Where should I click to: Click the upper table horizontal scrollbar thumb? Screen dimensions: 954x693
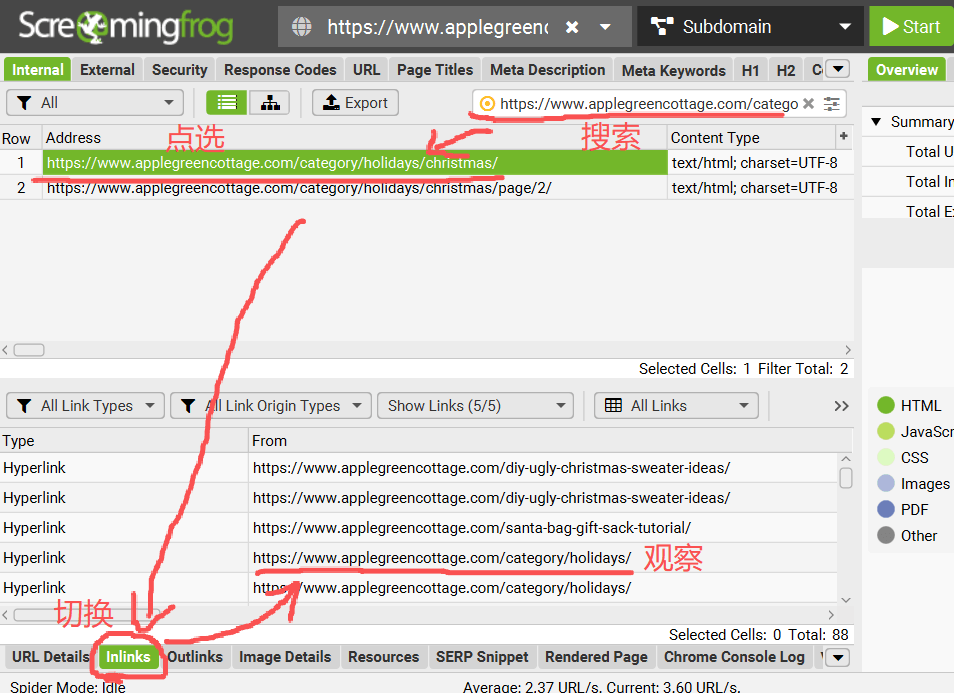point(29,350)
